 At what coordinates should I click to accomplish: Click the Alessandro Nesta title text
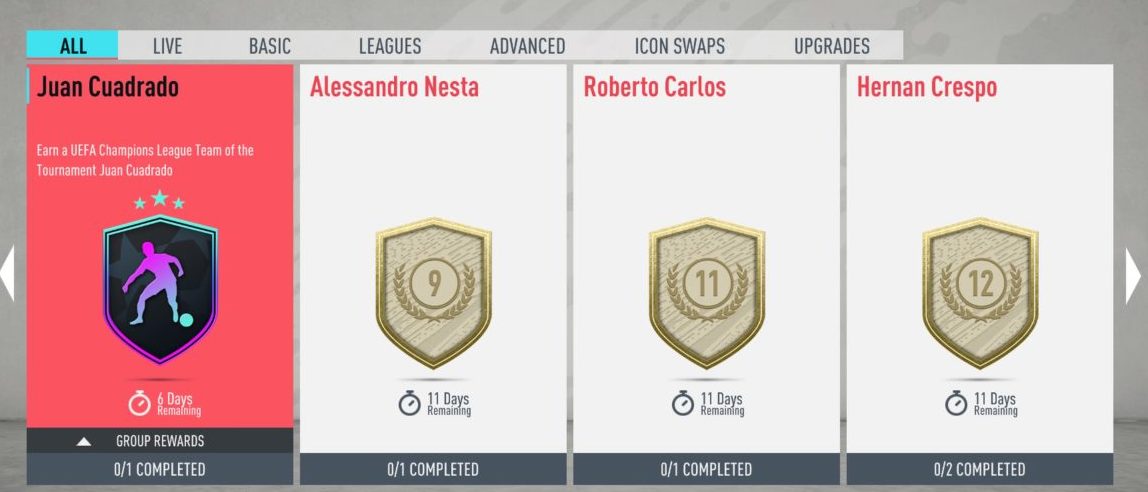394,86
